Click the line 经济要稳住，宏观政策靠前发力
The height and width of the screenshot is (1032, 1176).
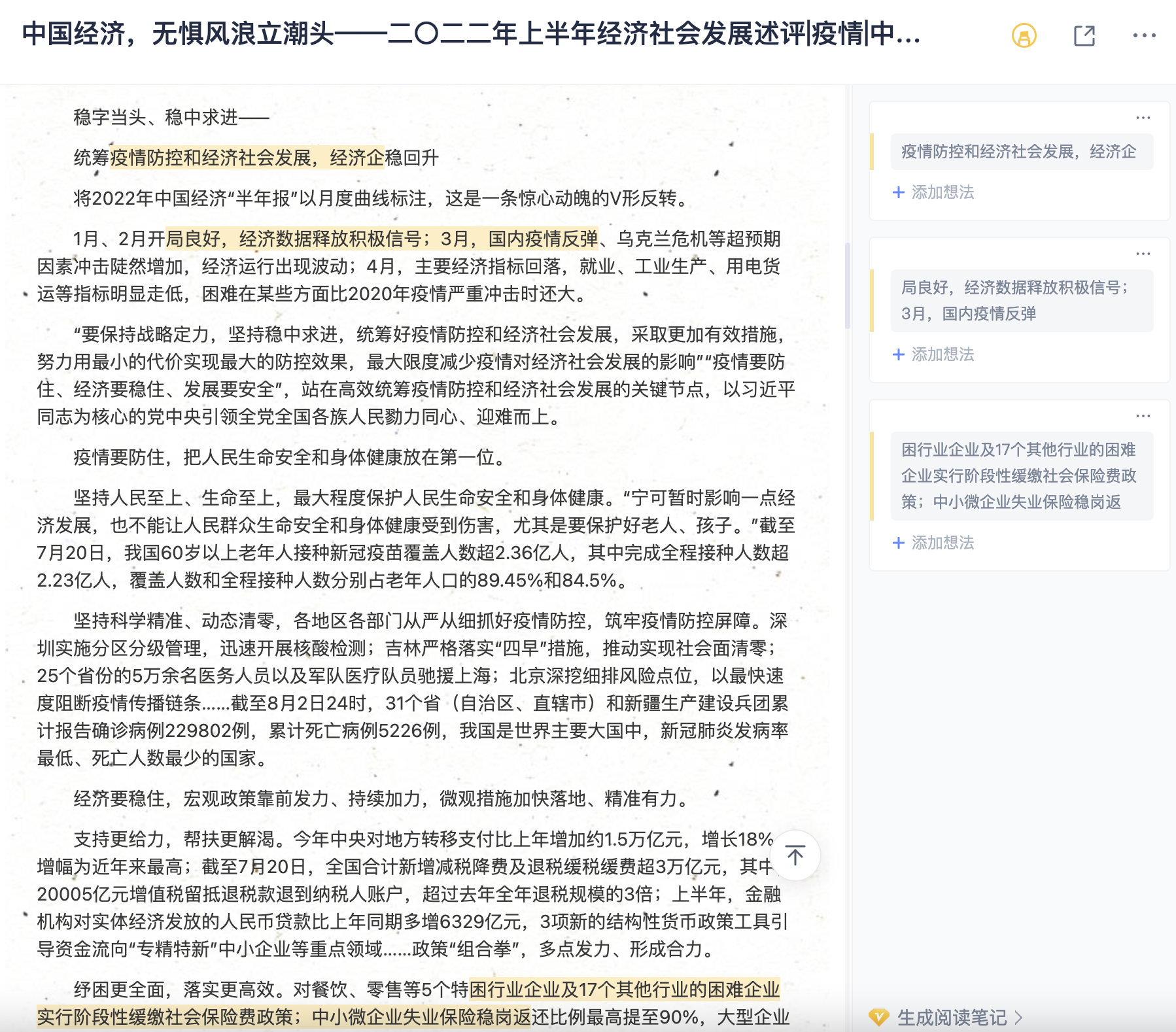(383, 799)
